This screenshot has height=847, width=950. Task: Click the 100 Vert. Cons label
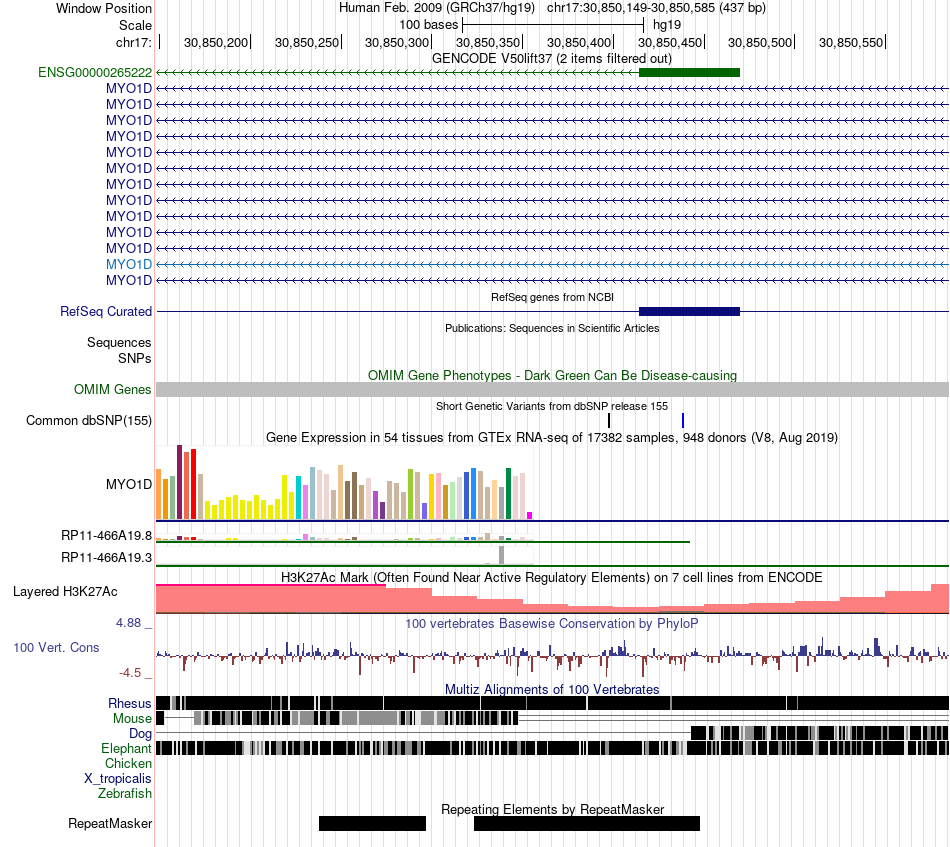pos(56,648)
